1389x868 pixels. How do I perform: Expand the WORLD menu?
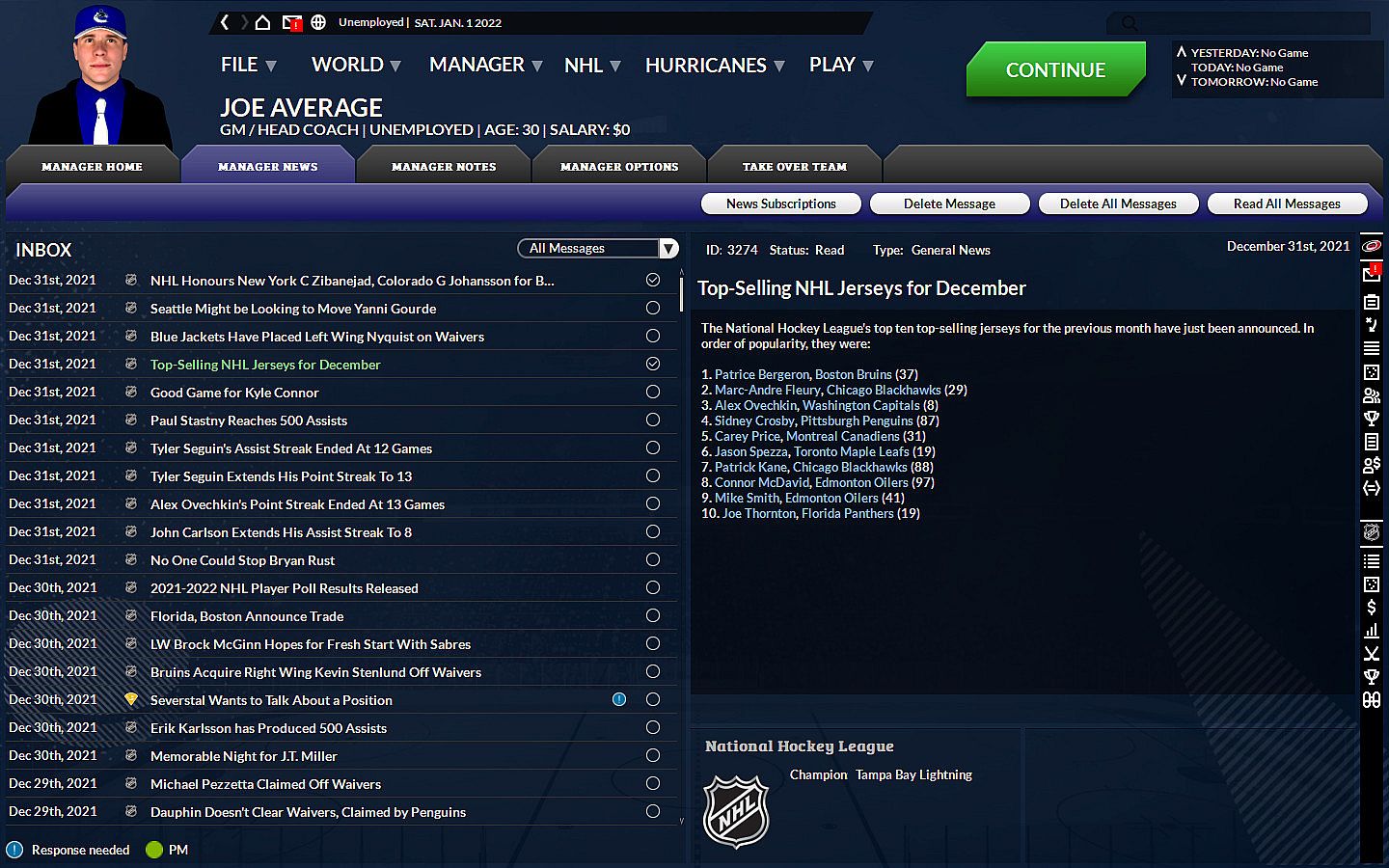click(x=356, y=65)
